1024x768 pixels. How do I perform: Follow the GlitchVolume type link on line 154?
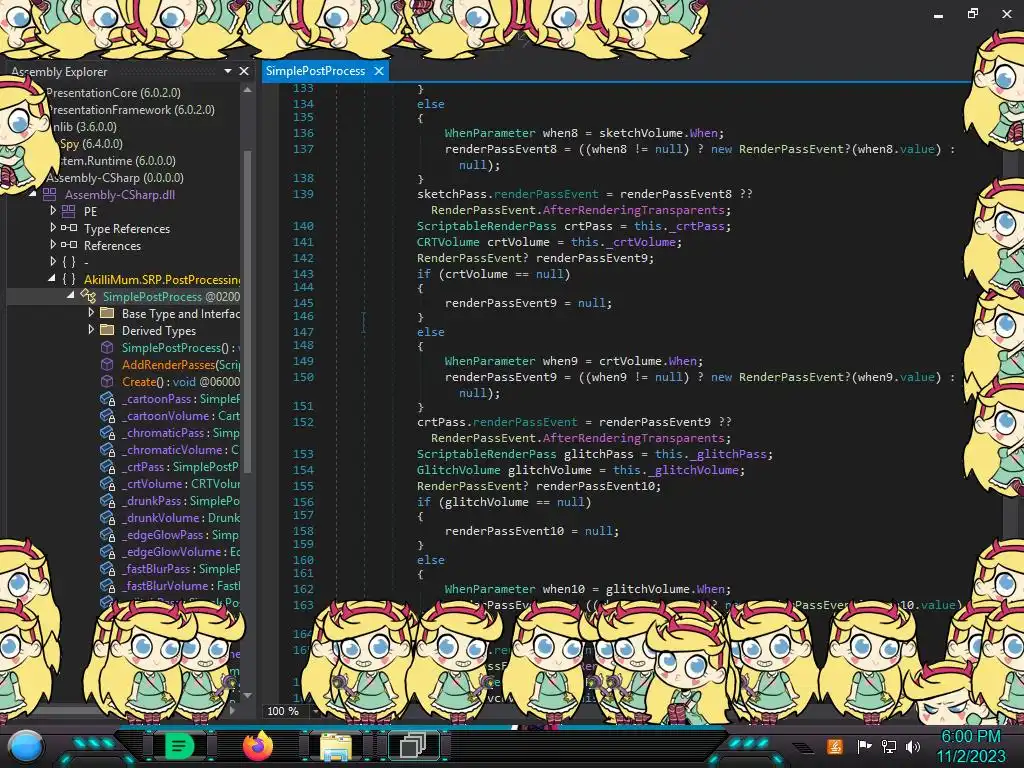(458, 470)
